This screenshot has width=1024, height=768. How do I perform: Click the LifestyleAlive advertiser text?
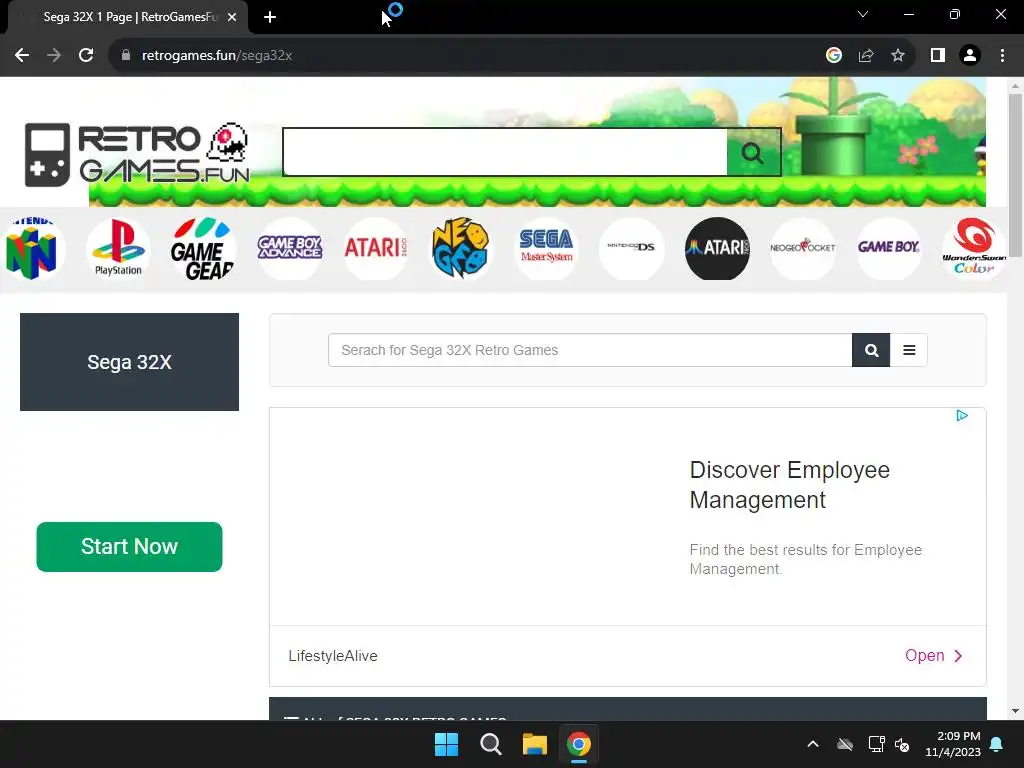[333, 656]
